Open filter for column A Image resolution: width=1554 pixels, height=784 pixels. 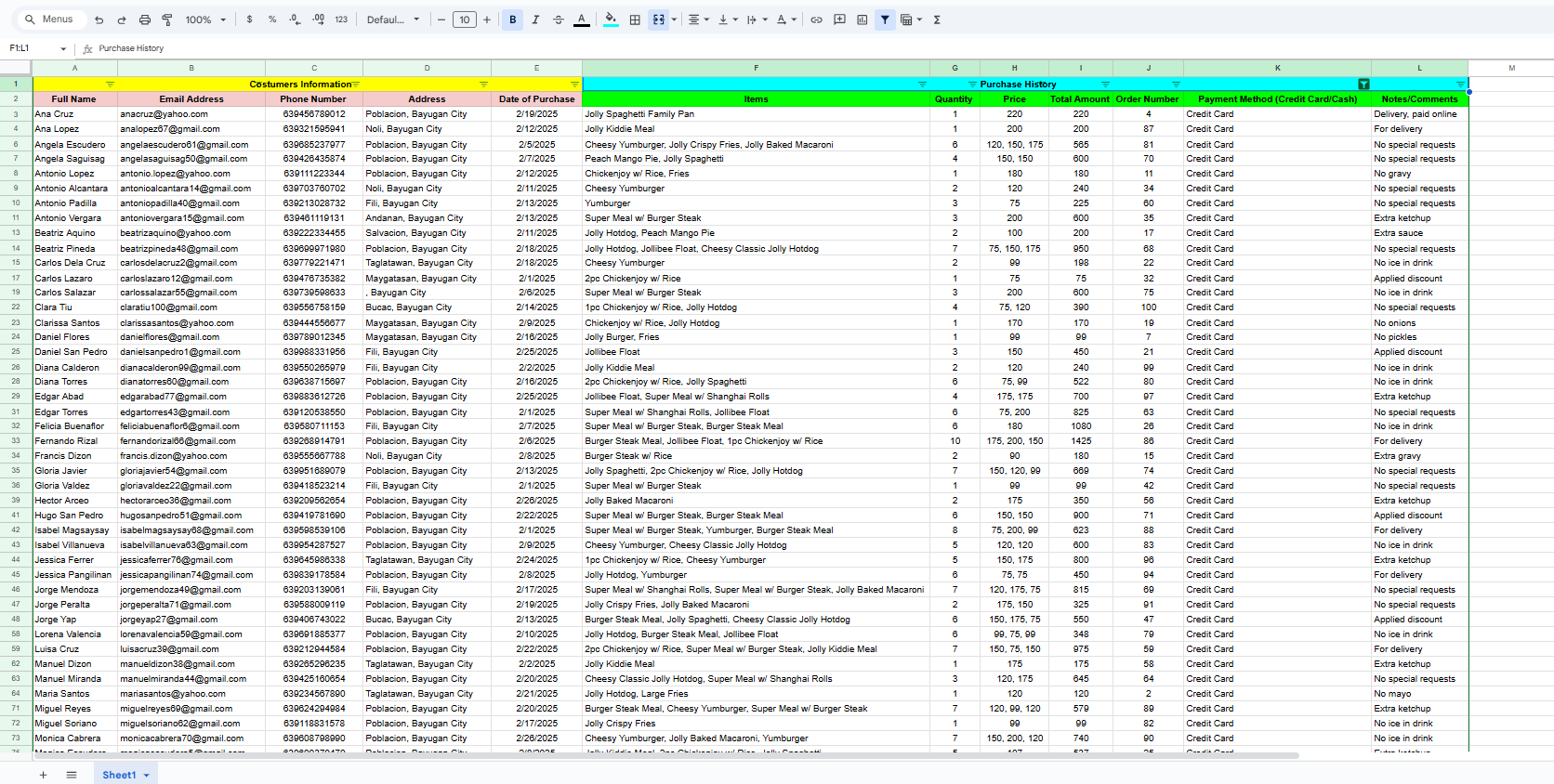tap(111, 85)
